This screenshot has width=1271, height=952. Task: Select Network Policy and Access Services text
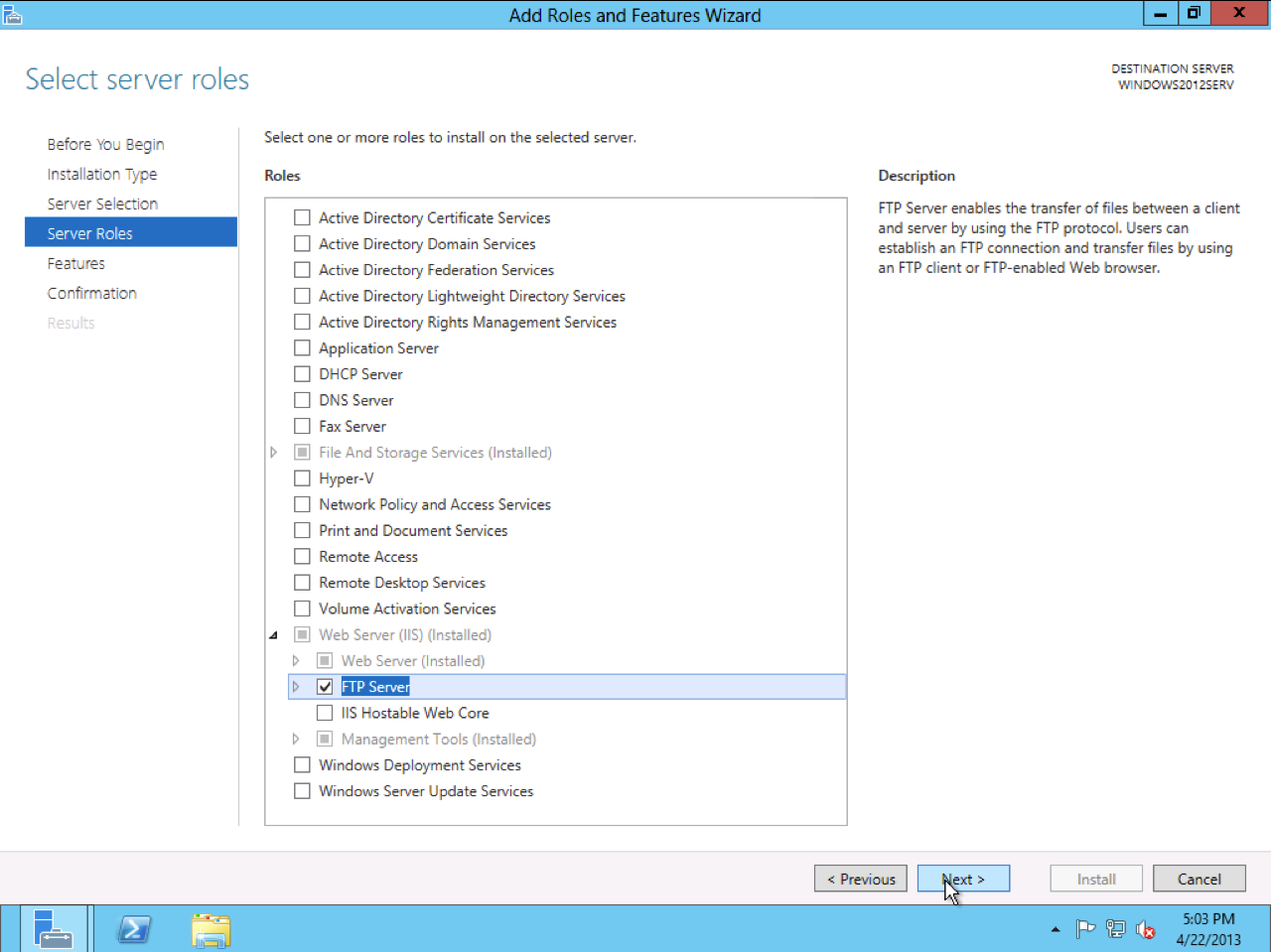[x=435, y=504]
